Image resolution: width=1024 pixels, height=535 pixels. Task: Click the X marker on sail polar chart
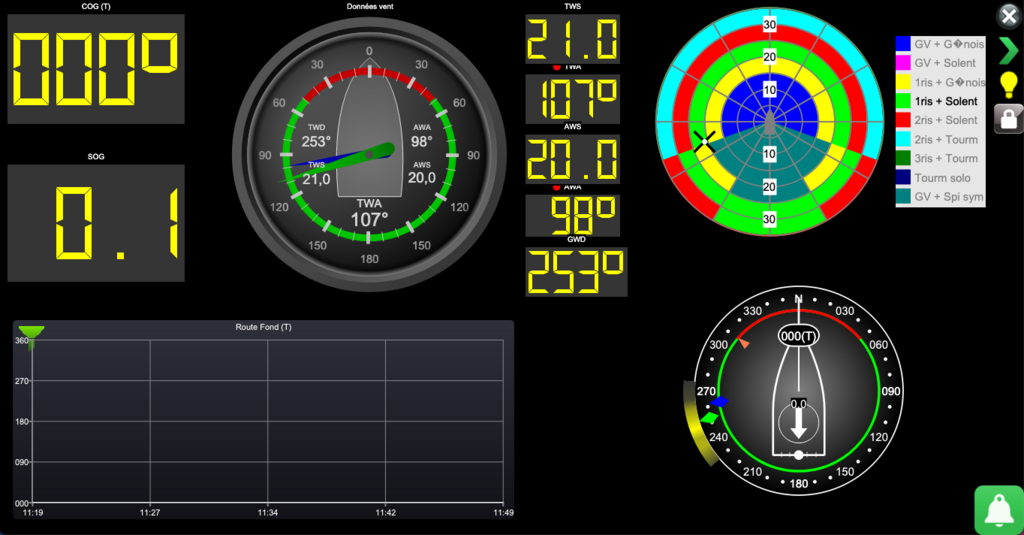point(704,142)
